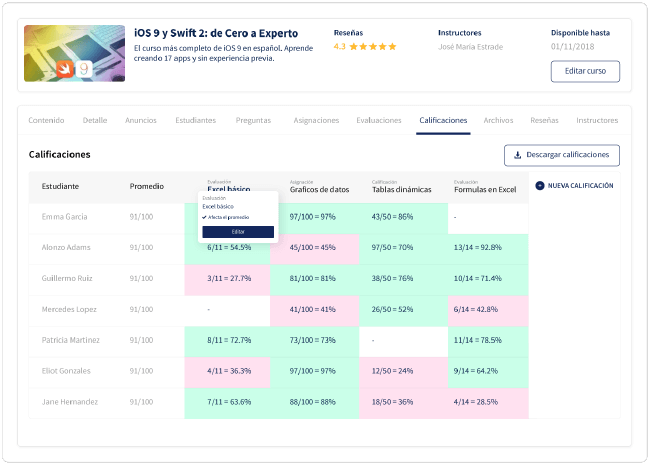Click the grade cell 6/11 = 54.5%
The height and width of the screenshot is (464, 650).
point(227,249)
